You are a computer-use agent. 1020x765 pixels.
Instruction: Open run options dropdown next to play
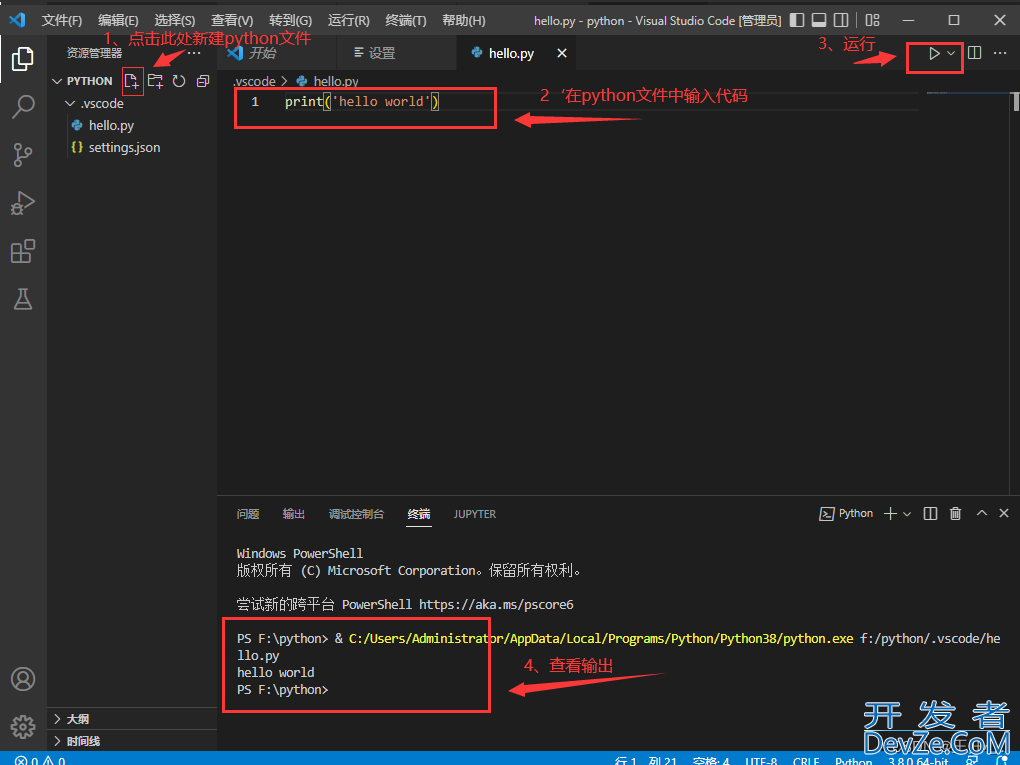951,53
